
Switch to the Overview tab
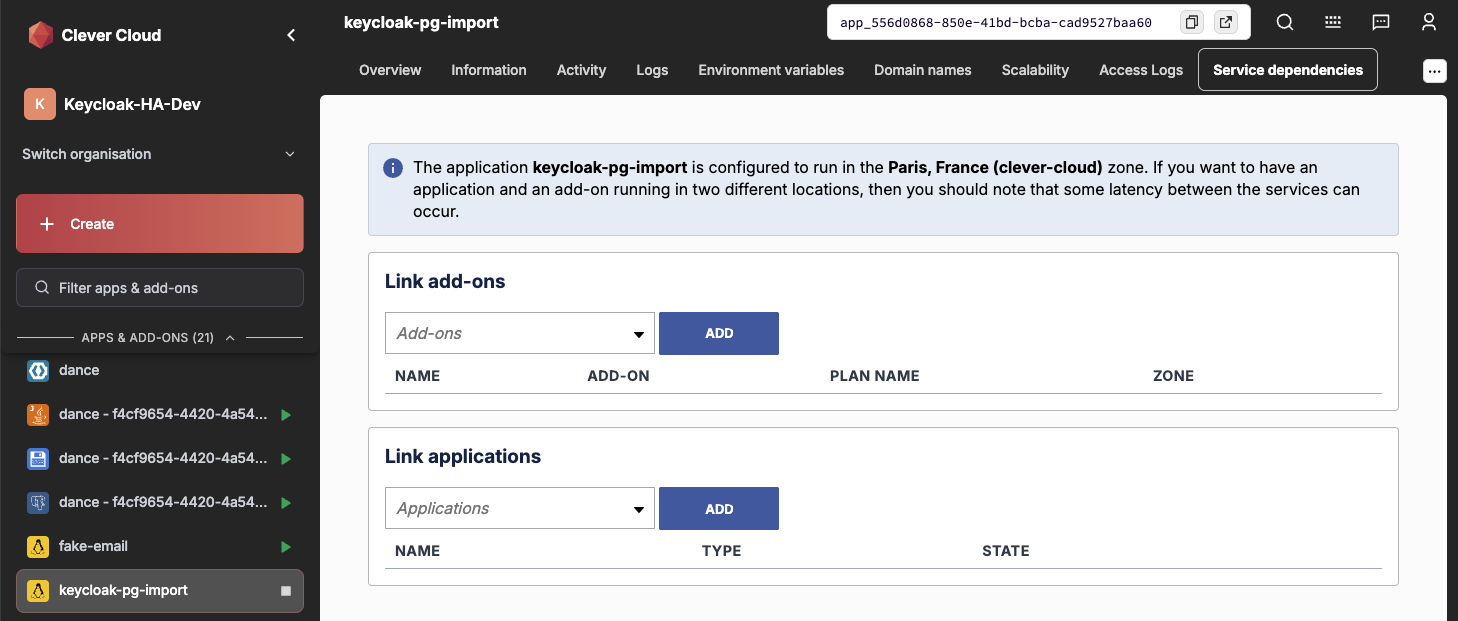[x=390, y=70]
